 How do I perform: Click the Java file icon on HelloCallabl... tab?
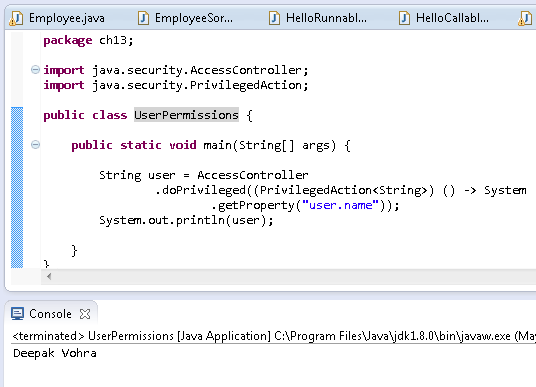[x=404, y=18]
